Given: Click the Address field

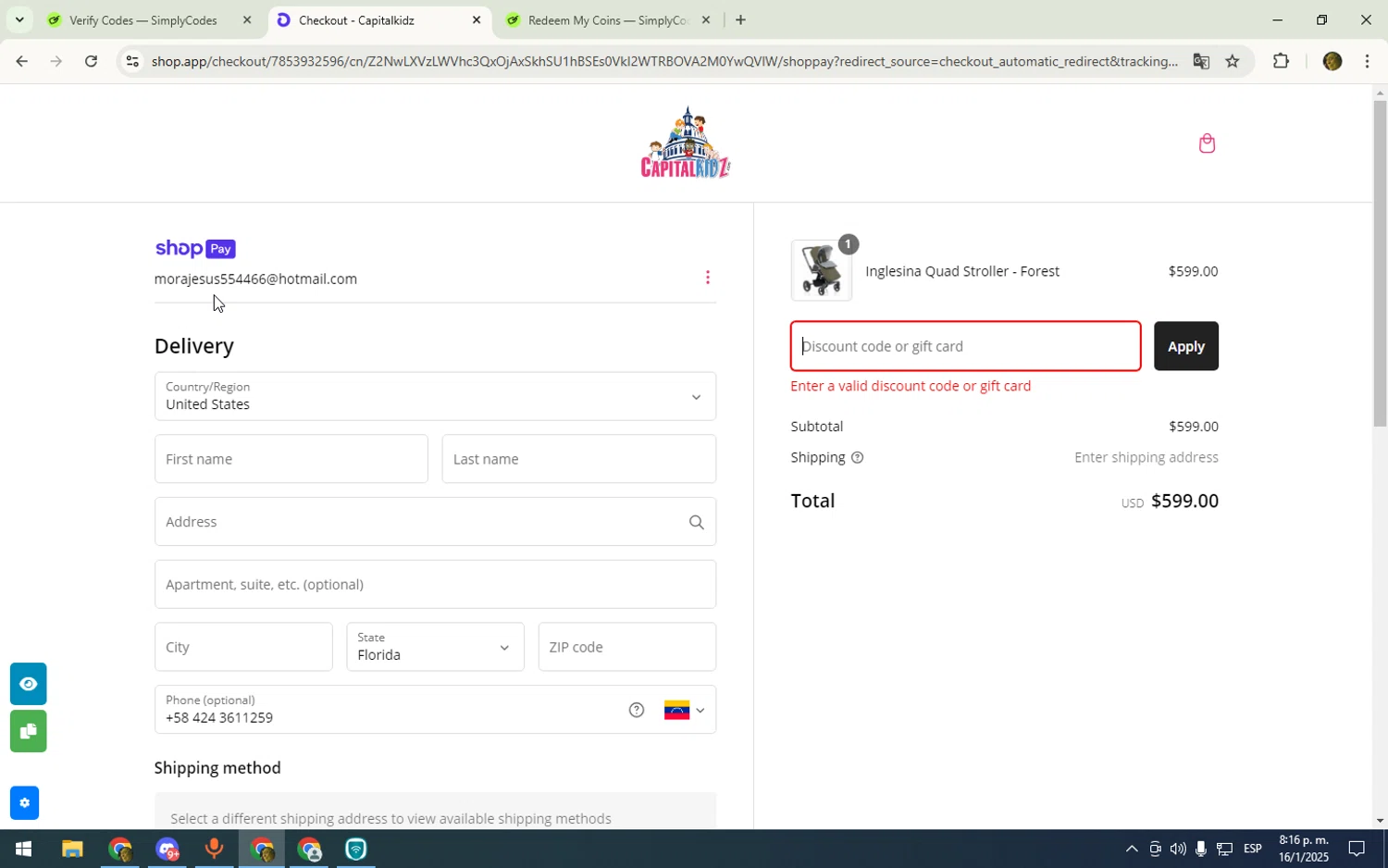Looking at the screenshot, I should point(435,522).
